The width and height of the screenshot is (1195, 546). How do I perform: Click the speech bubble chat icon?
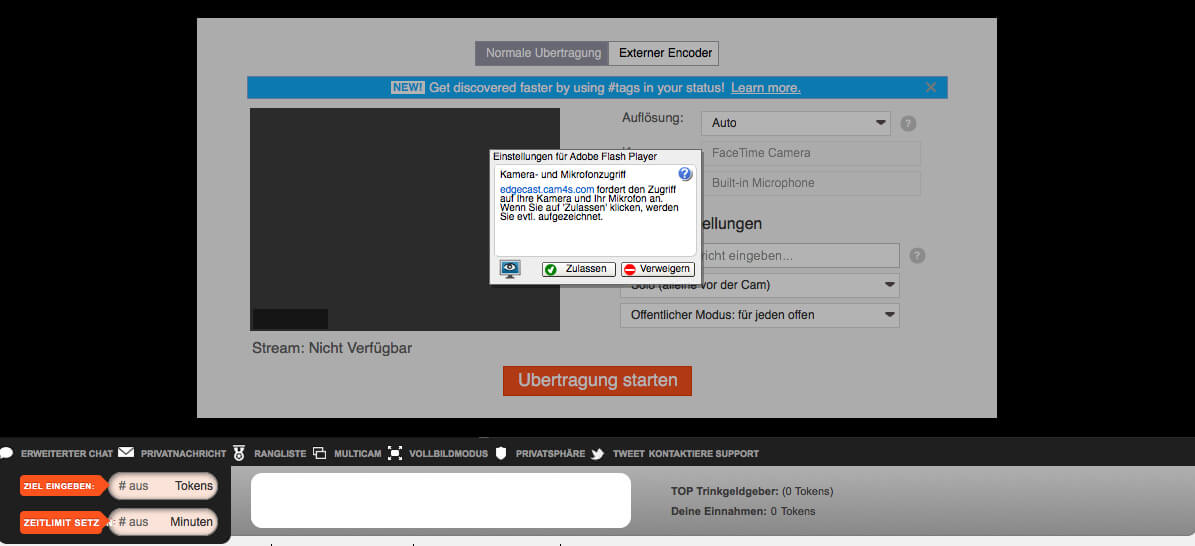click(x=7, y=453)
